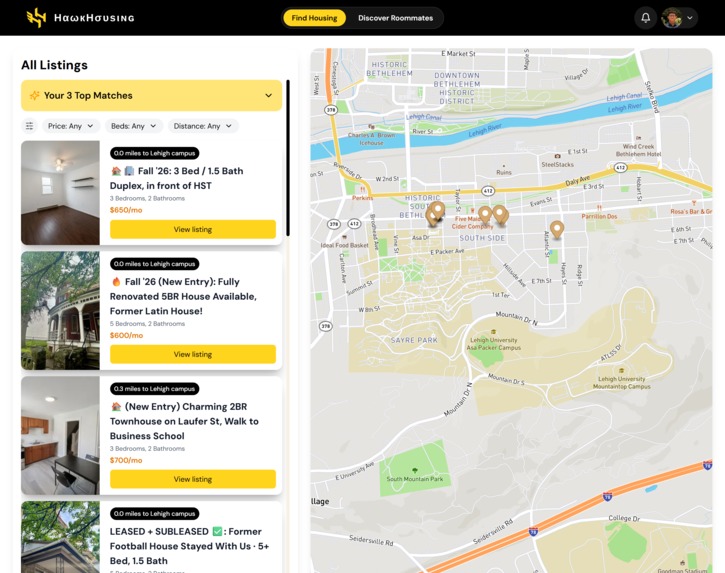The height and width of the screenshot is (573, 725).
Task: View listing for Former Latin House
Action: tap(193, 354)
